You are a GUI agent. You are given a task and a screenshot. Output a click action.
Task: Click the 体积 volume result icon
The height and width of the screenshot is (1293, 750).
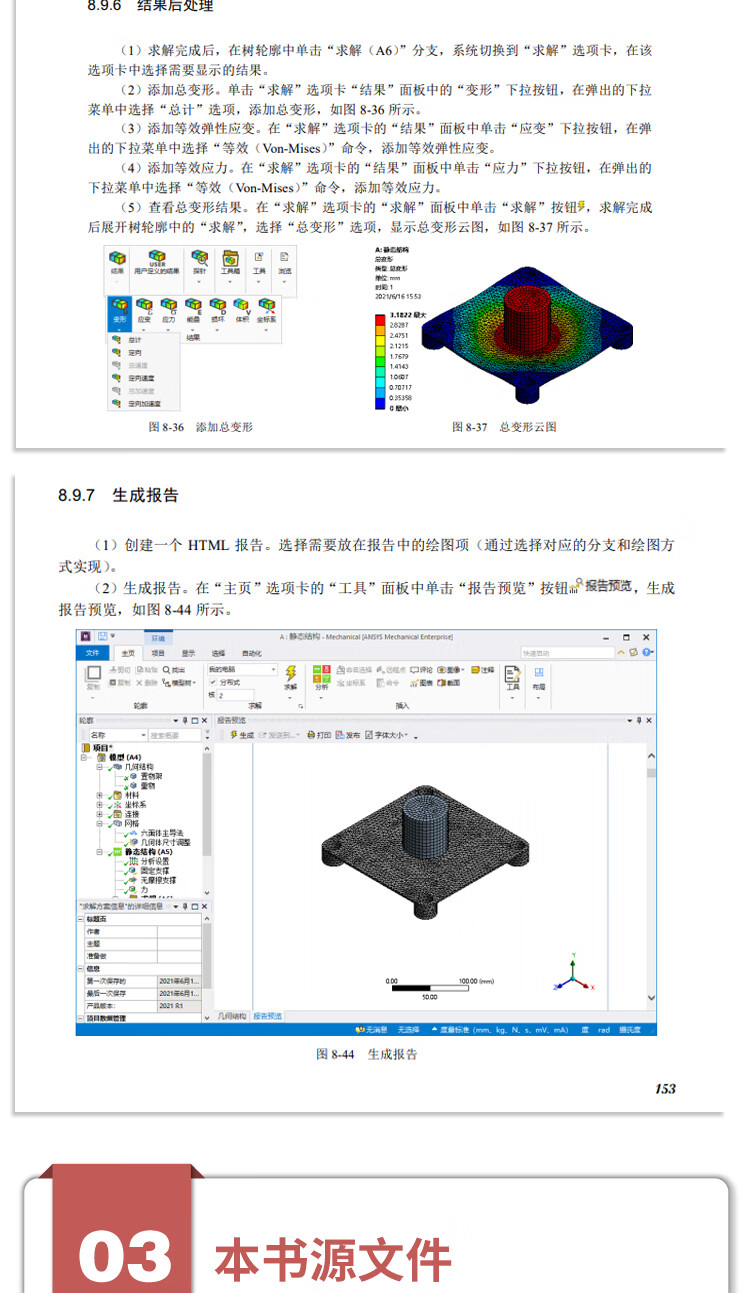pos(241,310)
